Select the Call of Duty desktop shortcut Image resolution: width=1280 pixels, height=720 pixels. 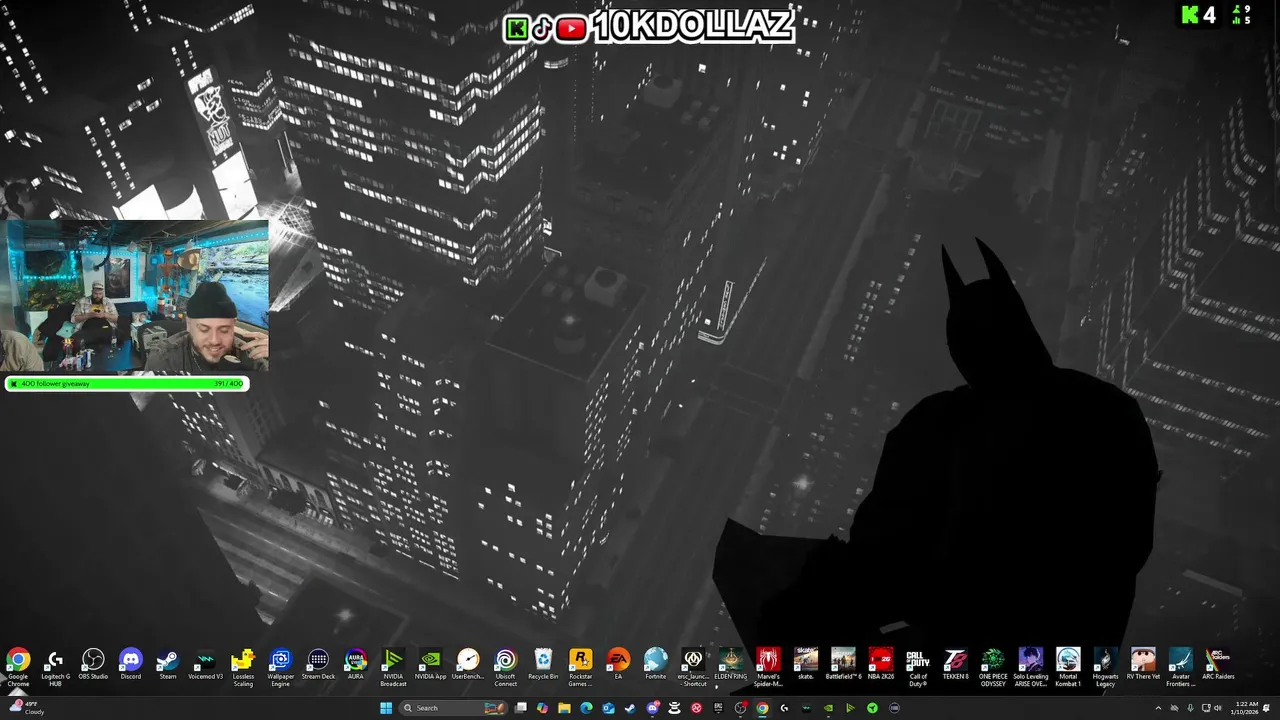point(918,664)
